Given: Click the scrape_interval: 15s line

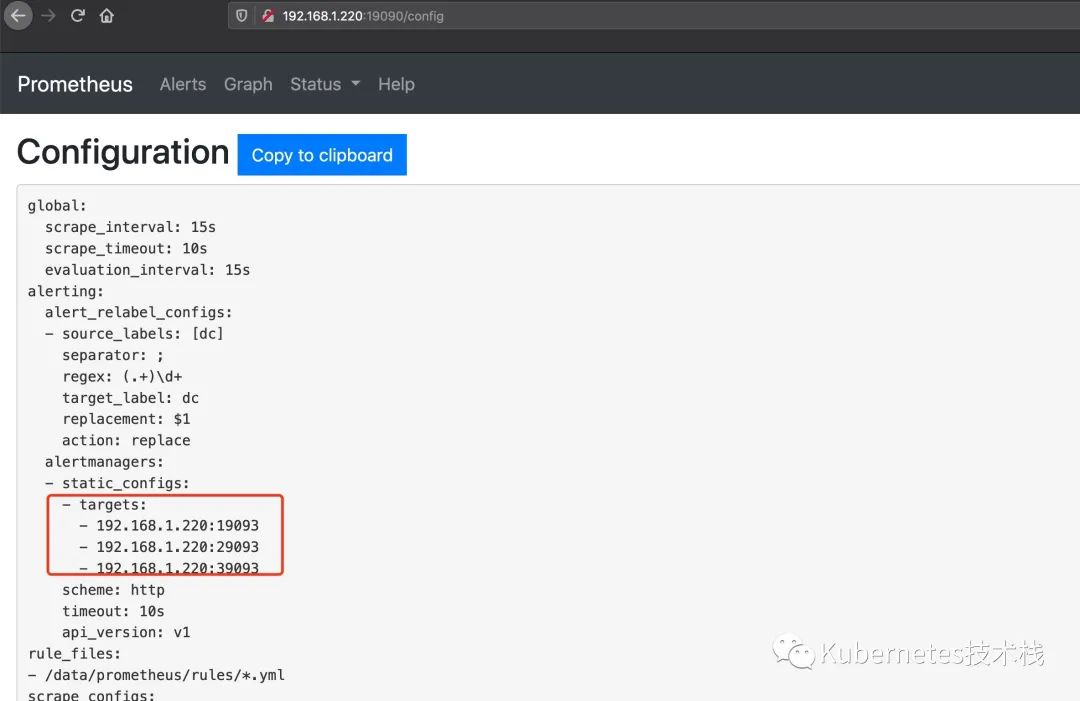Looking at the screenshot, I should (130, 227).
